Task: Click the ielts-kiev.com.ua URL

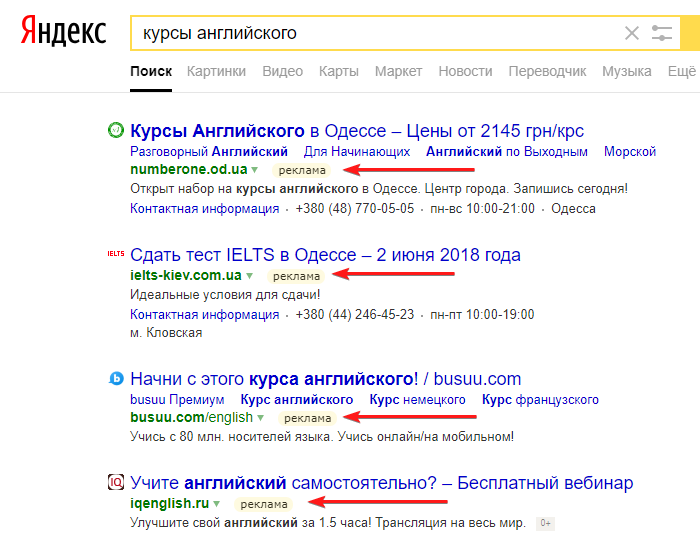Action: tap(186, 275)
